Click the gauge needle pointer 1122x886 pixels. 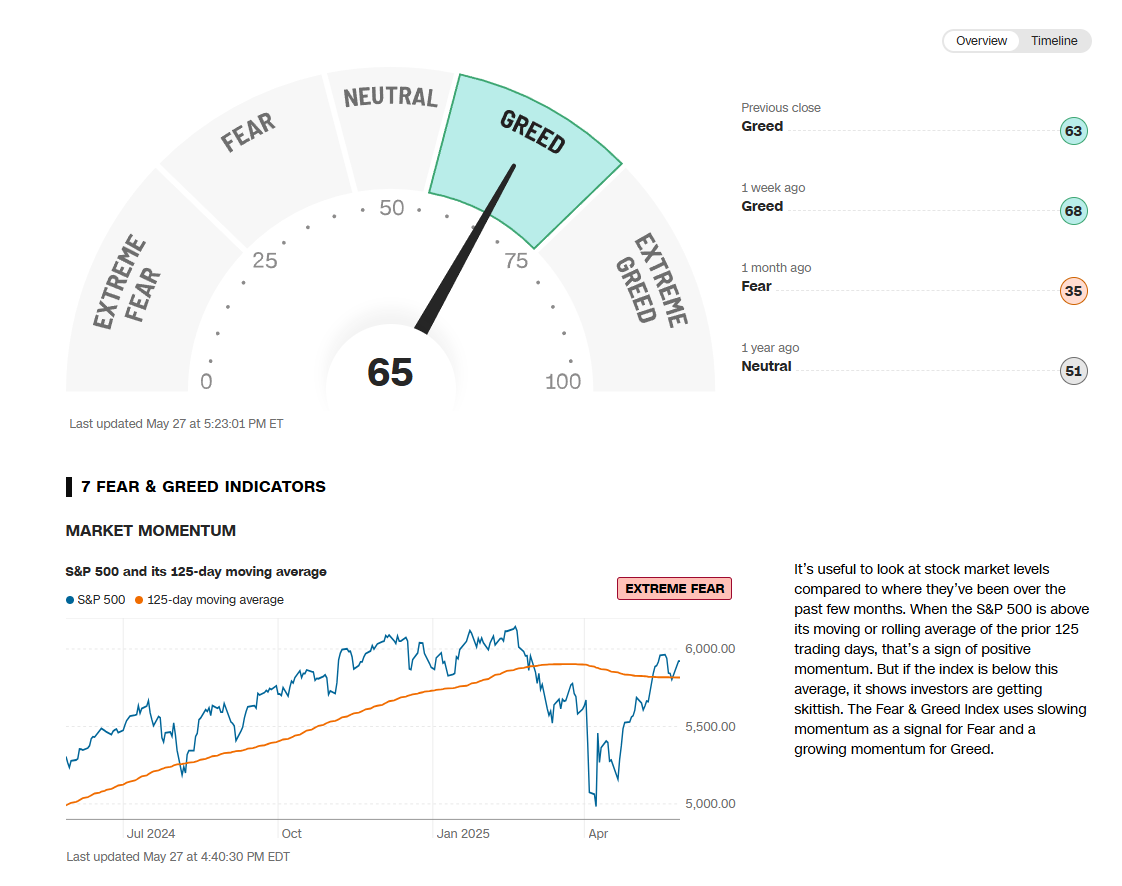pyautogui.click(x=467, y=250)
